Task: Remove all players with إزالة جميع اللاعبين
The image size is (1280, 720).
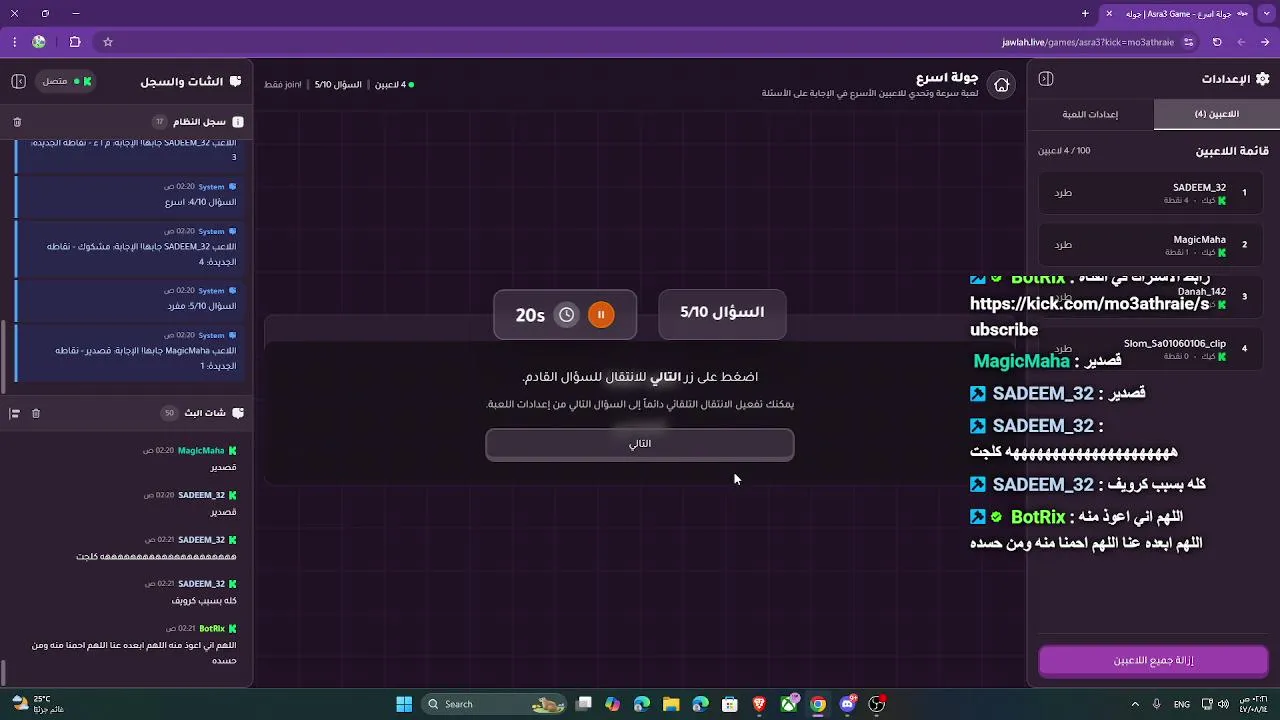Action: (x=1153, y=661)
